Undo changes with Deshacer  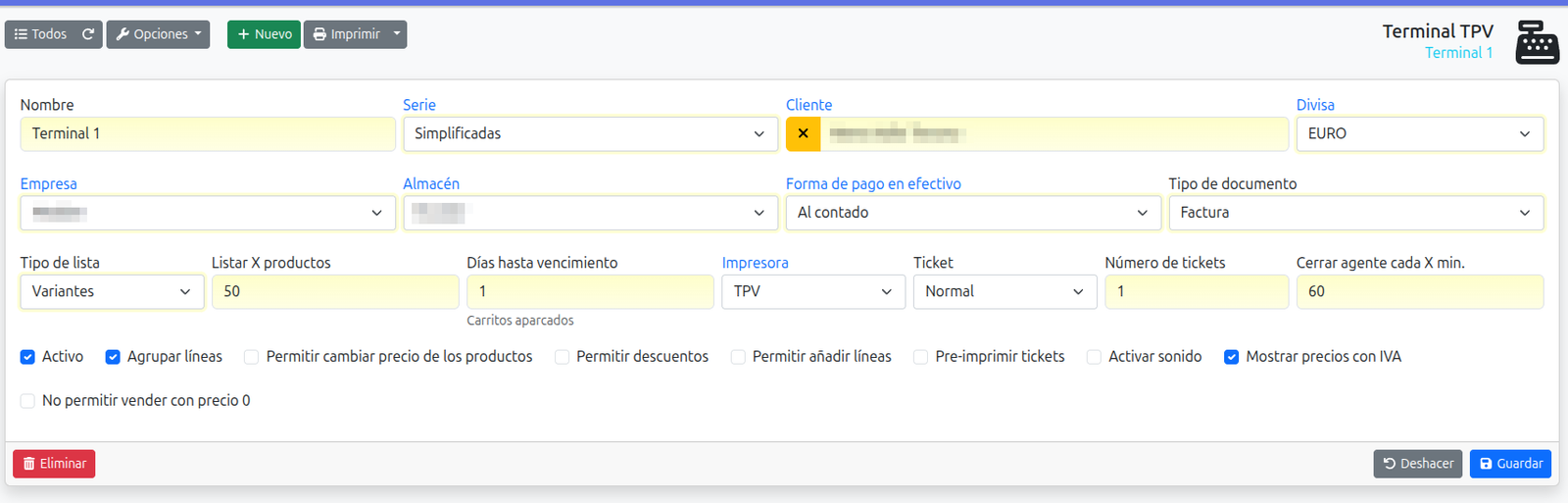click(1417, 464)
